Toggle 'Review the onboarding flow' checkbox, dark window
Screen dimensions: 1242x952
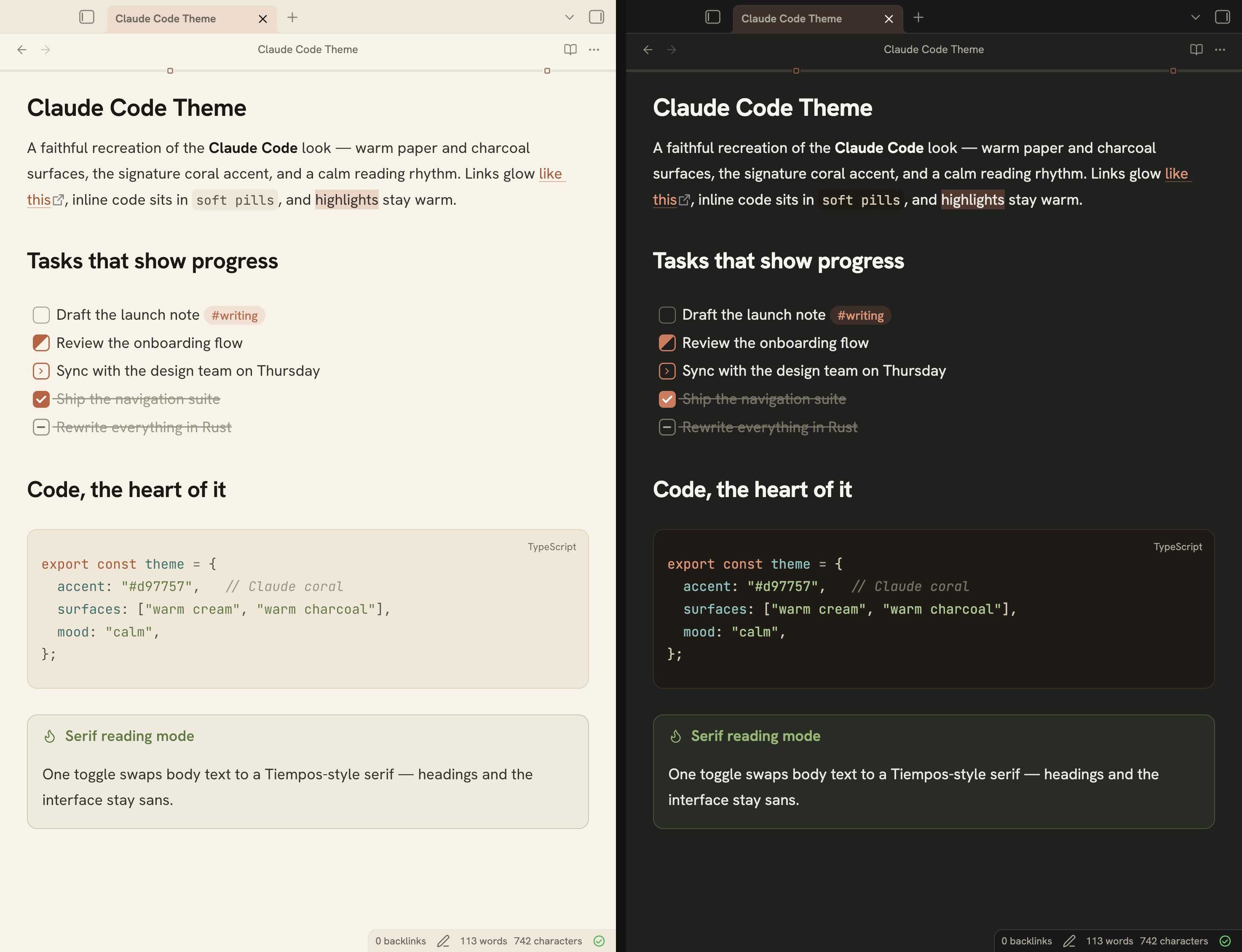(x=667, y=343)
